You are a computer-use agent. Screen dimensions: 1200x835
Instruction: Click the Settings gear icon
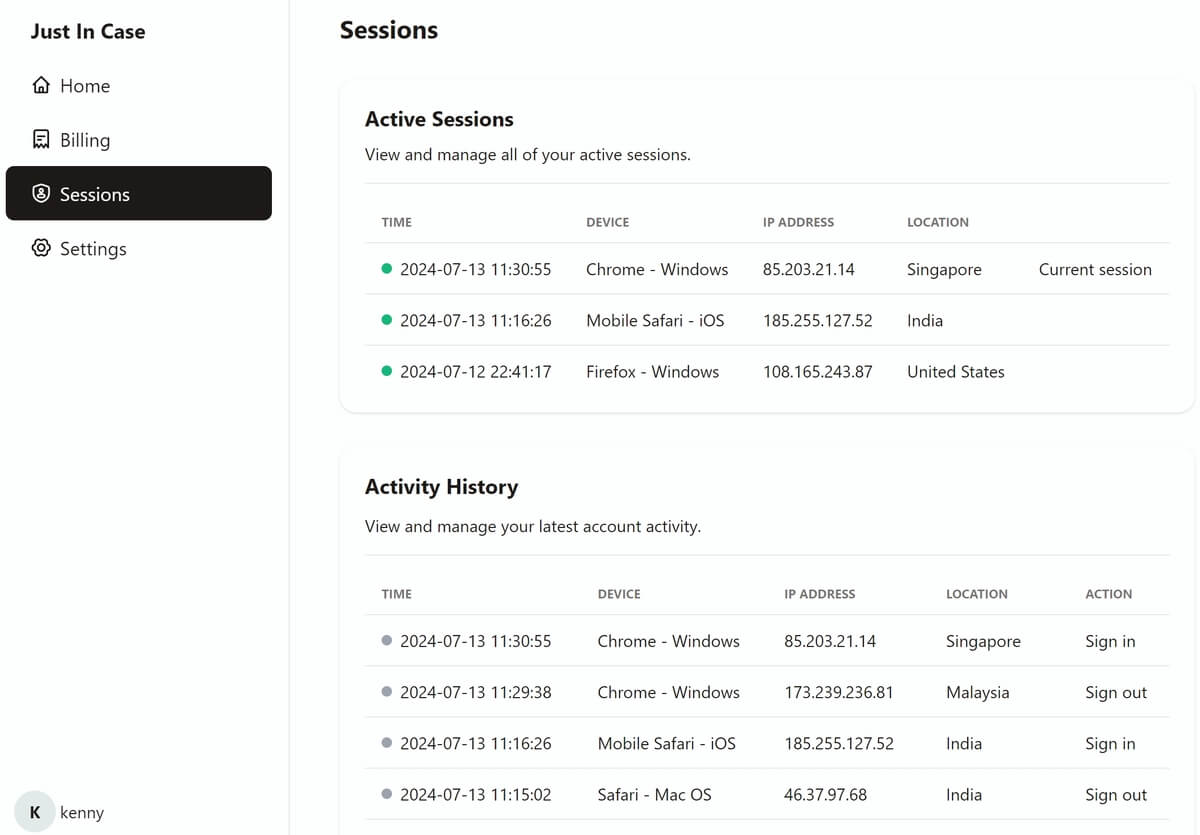[x=41, y=247]
